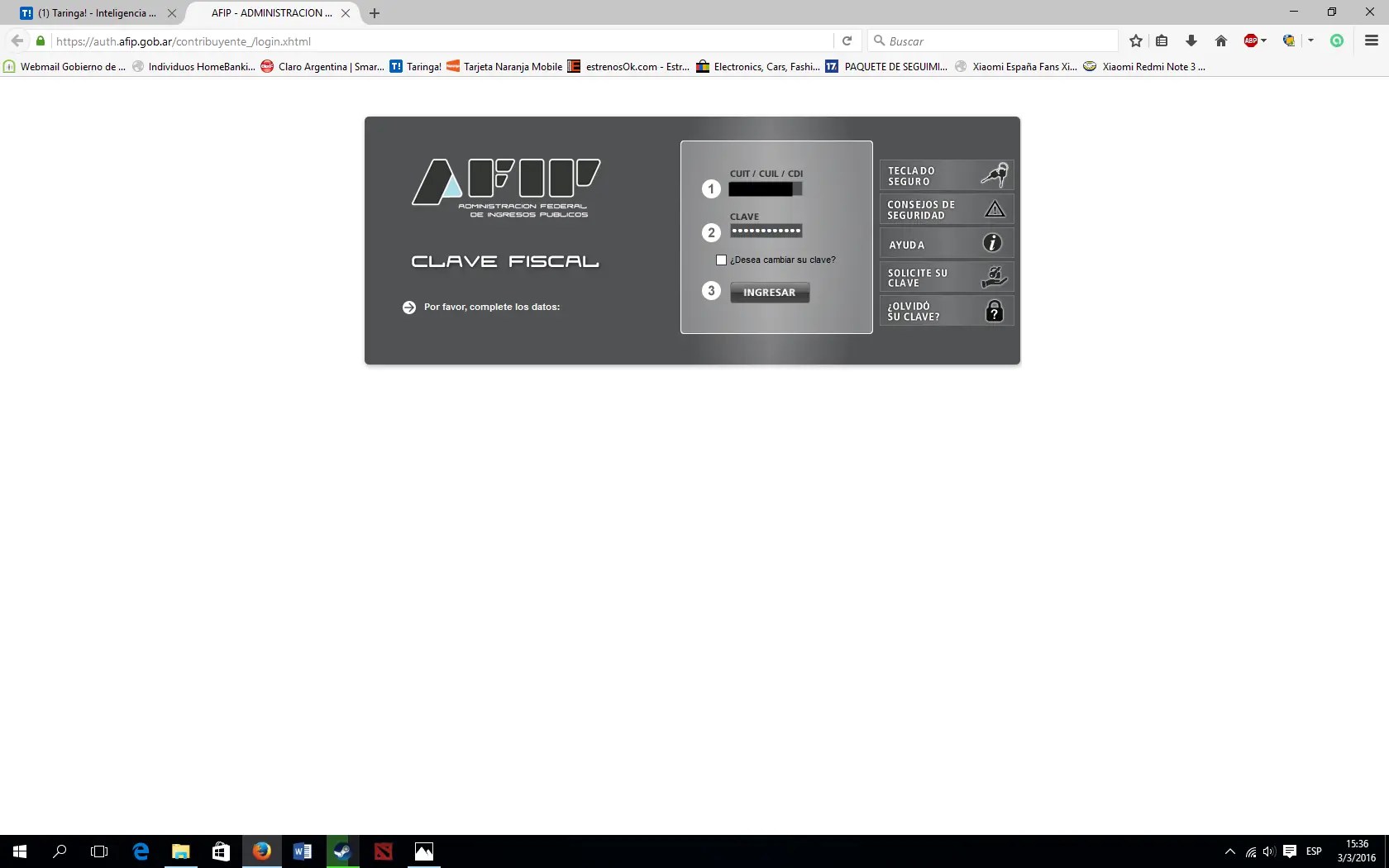This screenshot has height=868, width=1389.
Task: Open the Photos app in the taskbar
Action: pos(423,851)
